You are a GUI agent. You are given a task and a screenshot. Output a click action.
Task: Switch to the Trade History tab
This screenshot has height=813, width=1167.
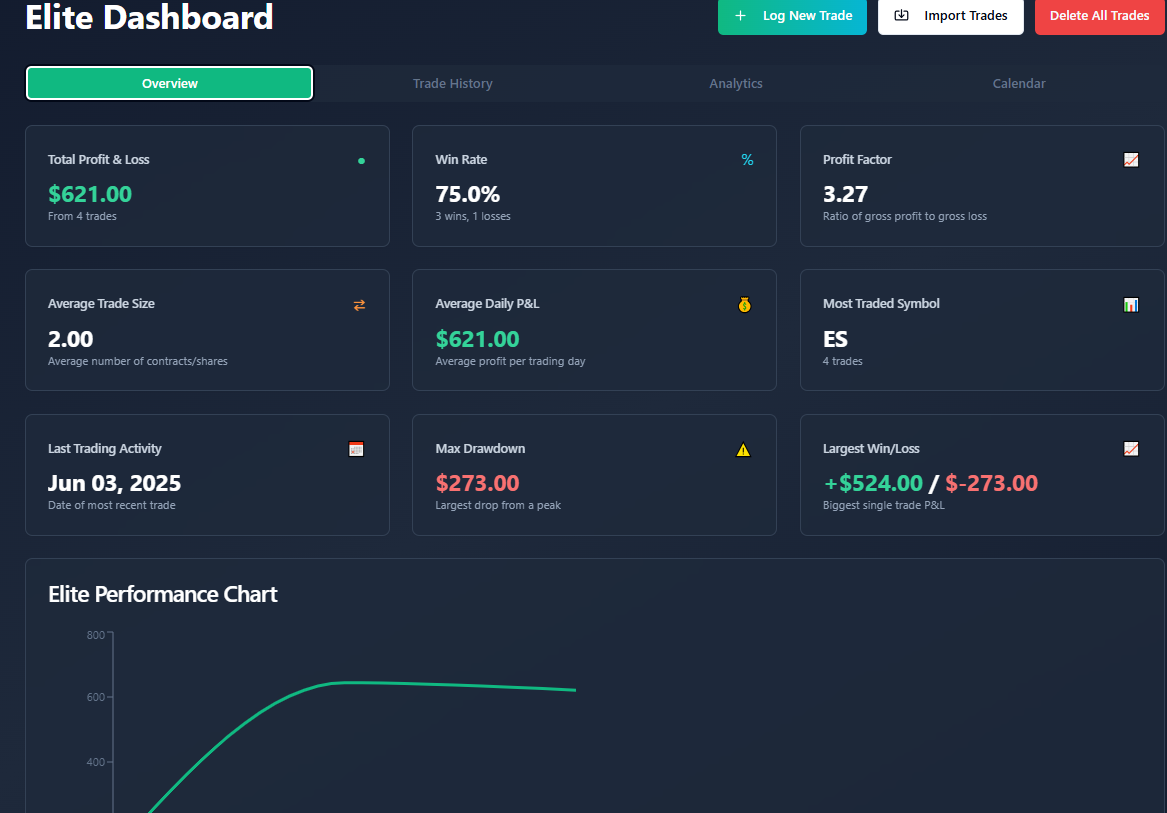453,83
